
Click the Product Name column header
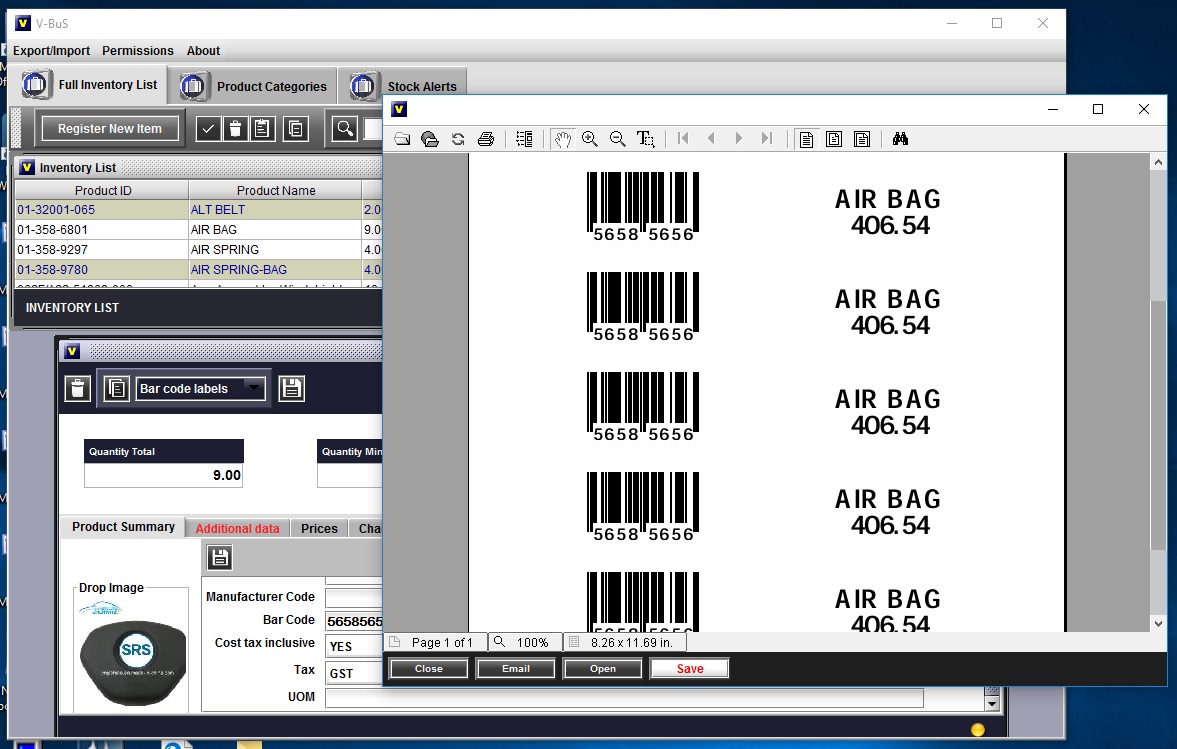point(275,191)
